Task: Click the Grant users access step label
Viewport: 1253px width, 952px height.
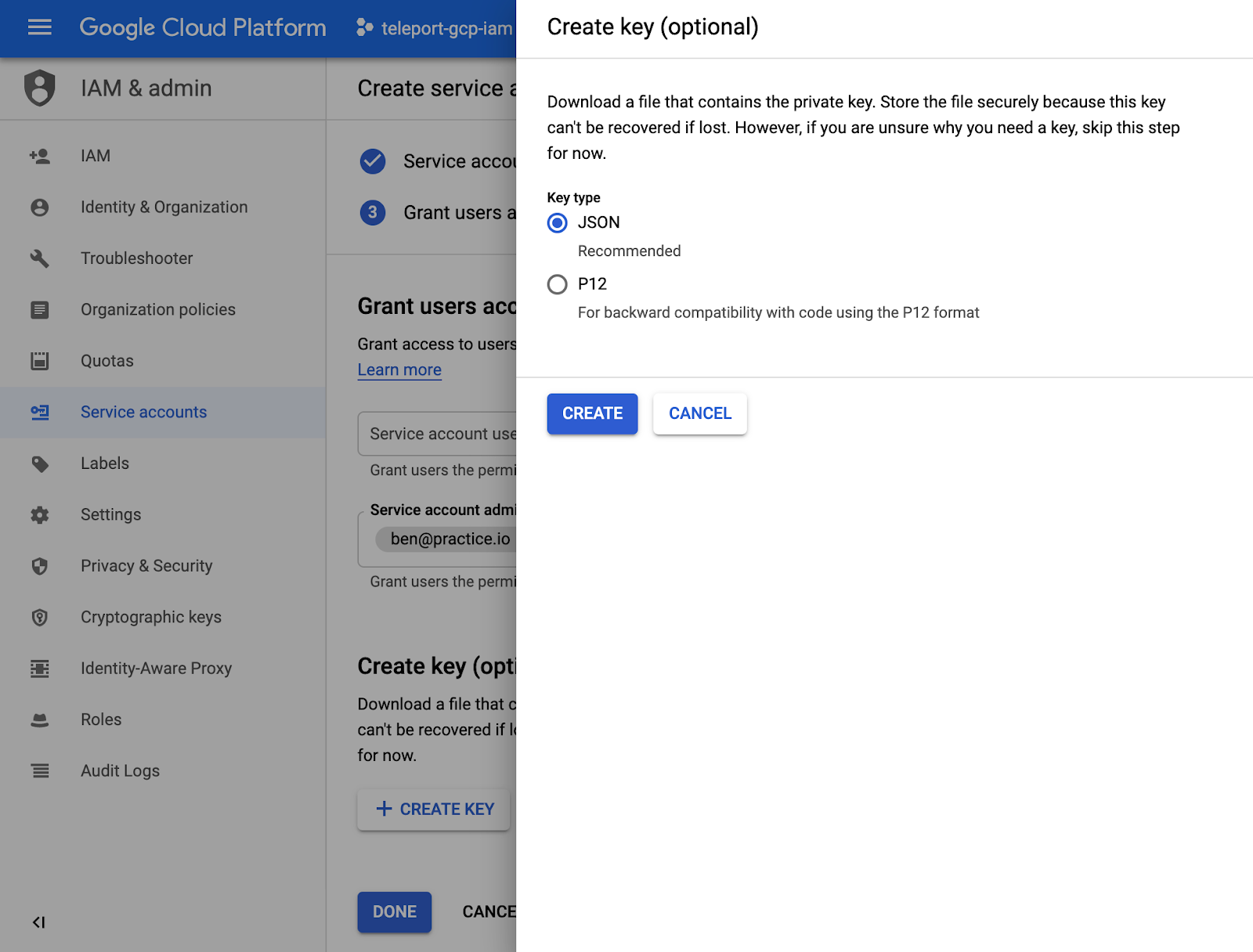Action: pyautogui.click(x=460, y=213)
